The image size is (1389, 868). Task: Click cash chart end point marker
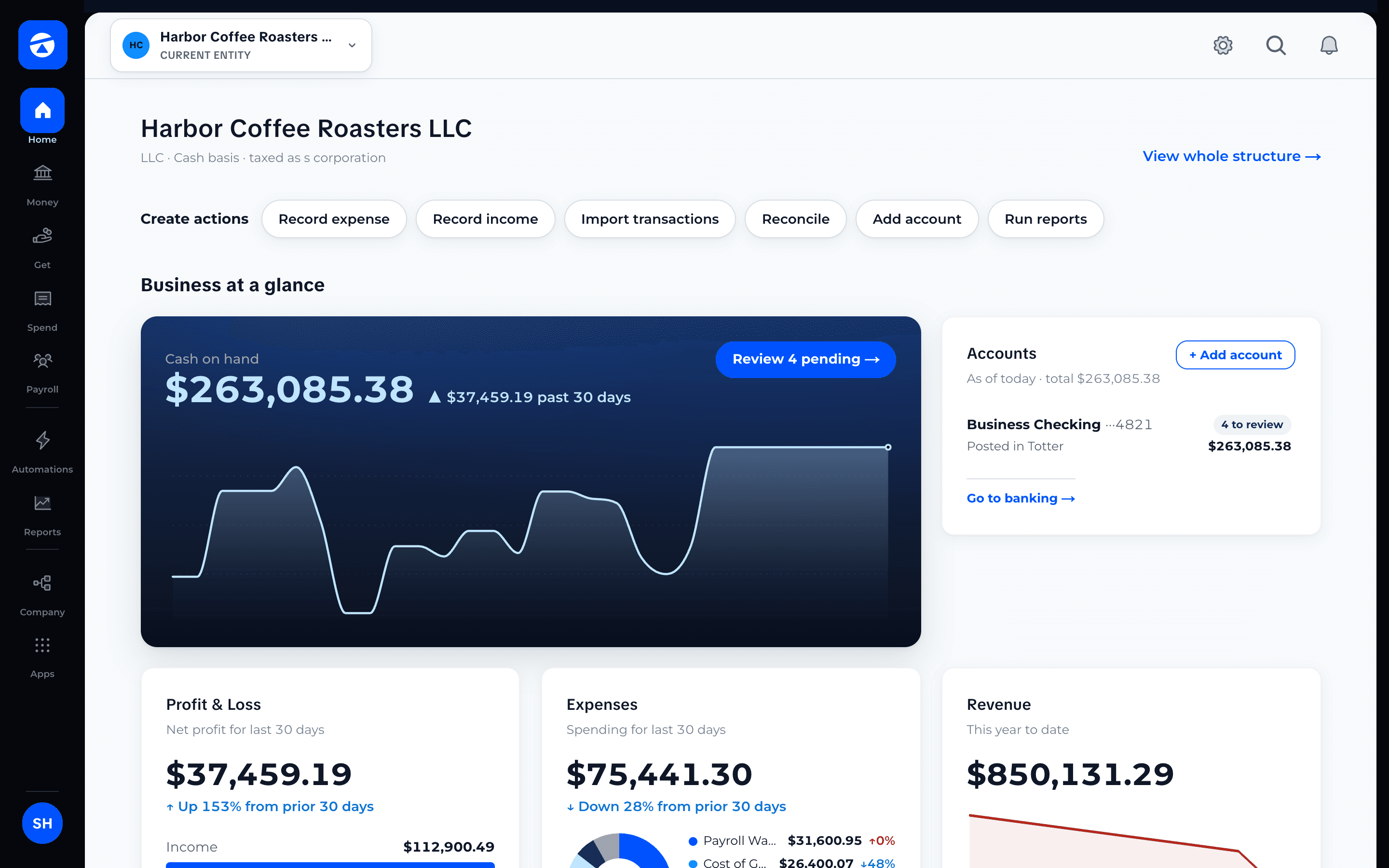coord(888,447)
